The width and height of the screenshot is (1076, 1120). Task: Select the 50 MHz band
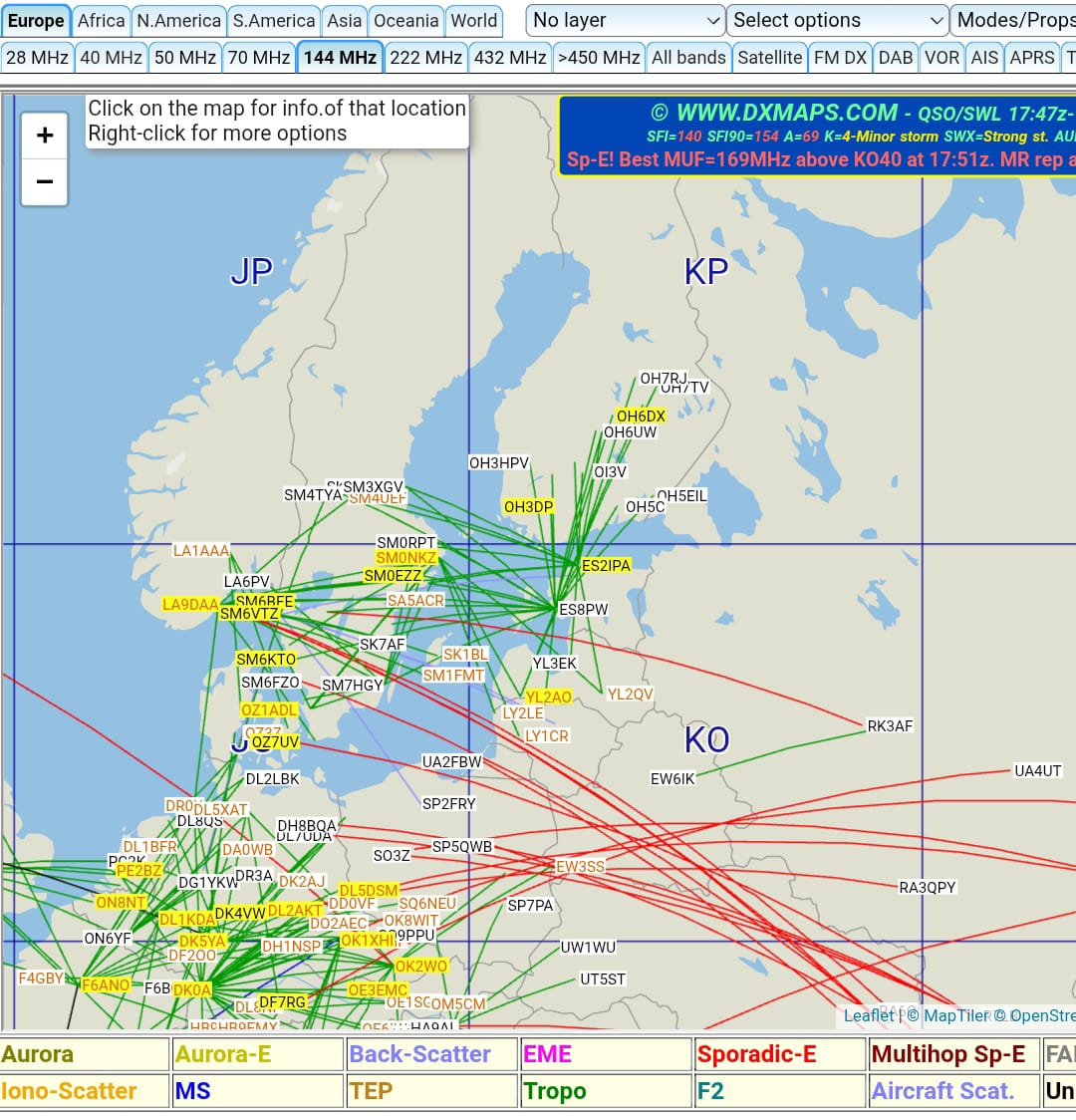tap(185, 57)
